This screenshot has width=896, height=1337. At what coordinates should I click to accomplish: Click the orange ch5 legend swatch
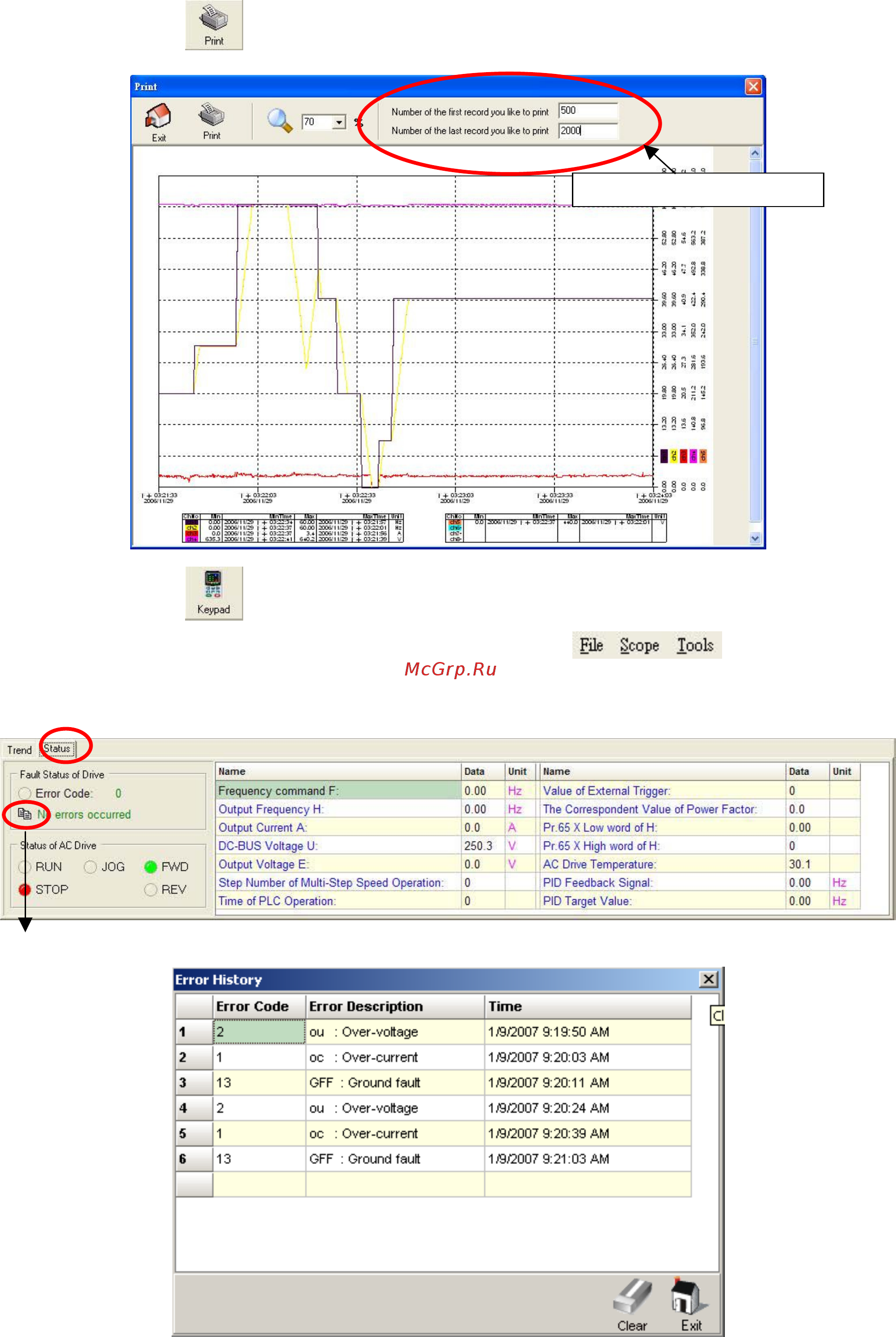703,455
